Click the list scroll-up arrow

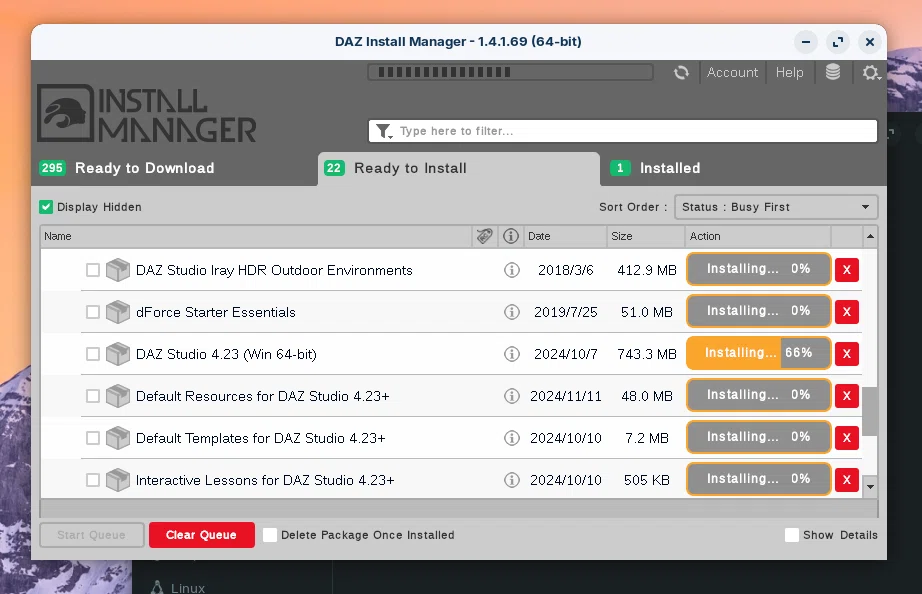870,236
